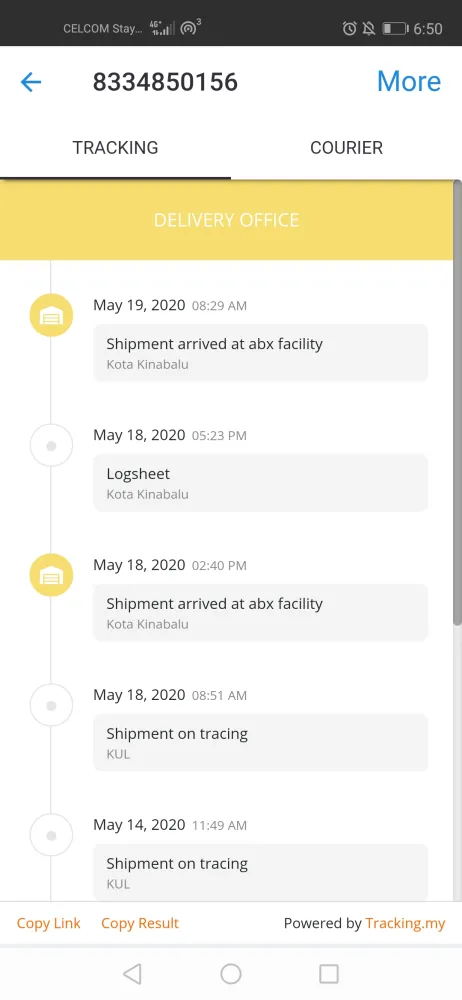Select the TRACKING tab
Image resolution: width=462 pixels, height=1000 pixels.
coord(116,147)
